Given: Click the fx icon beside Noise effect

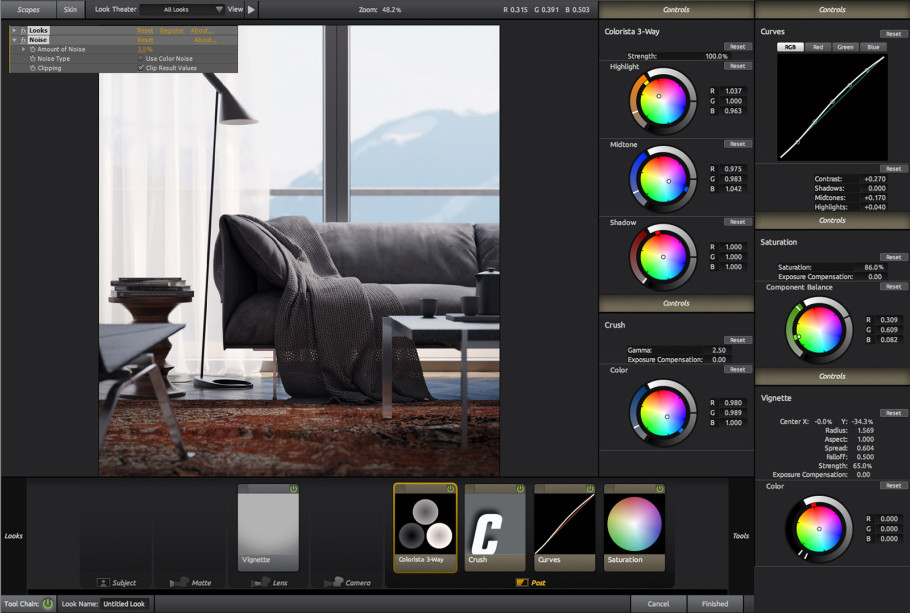Looking at the screenshot, I should (24, 40).
